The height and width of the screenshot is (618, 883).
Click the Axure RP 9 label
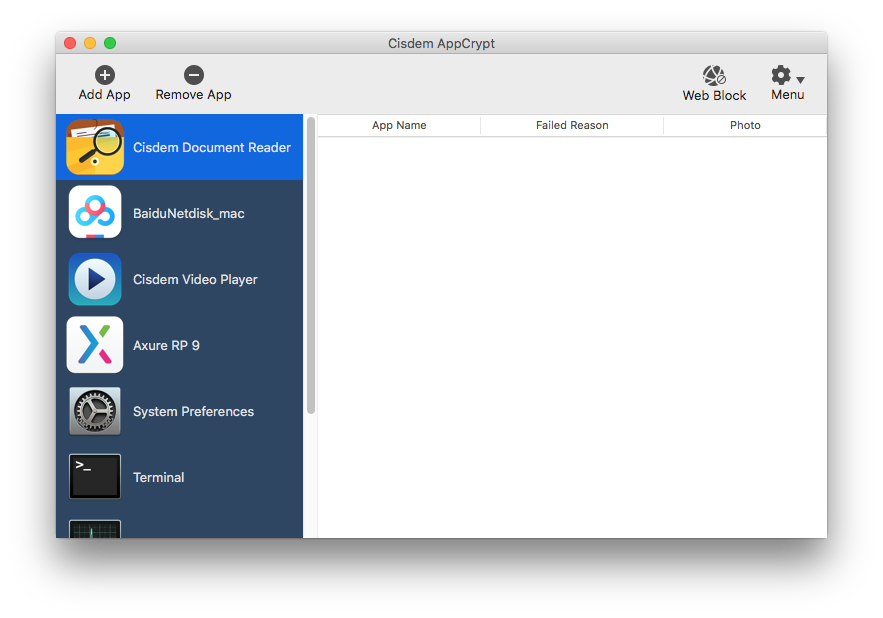coord(166,345)
